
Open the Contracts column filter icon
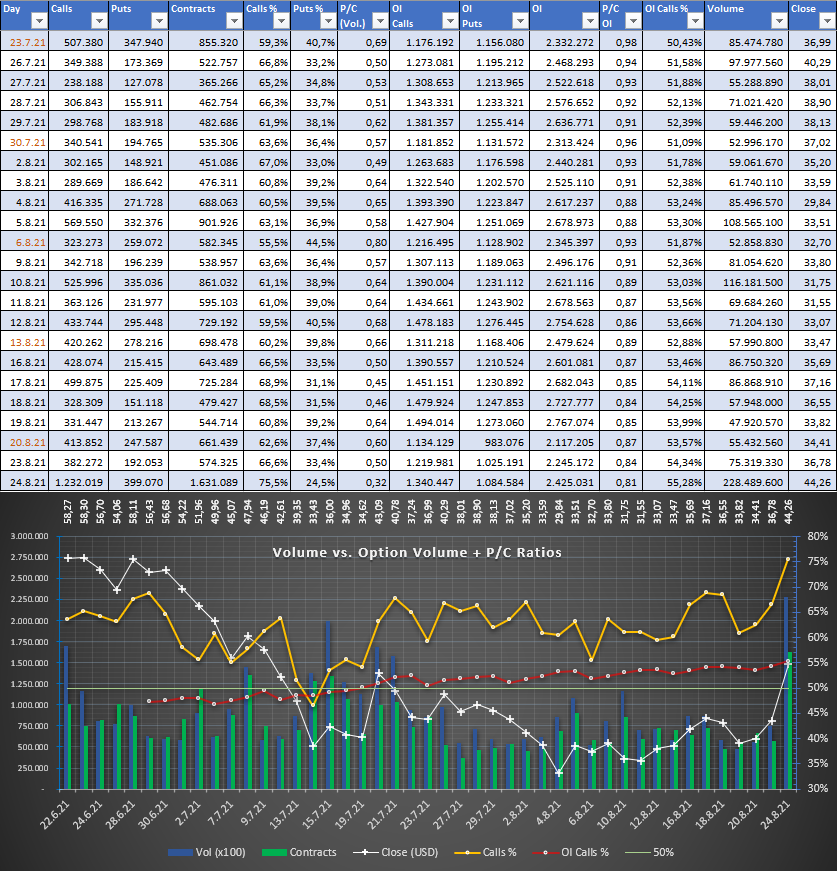click(234, 21)
